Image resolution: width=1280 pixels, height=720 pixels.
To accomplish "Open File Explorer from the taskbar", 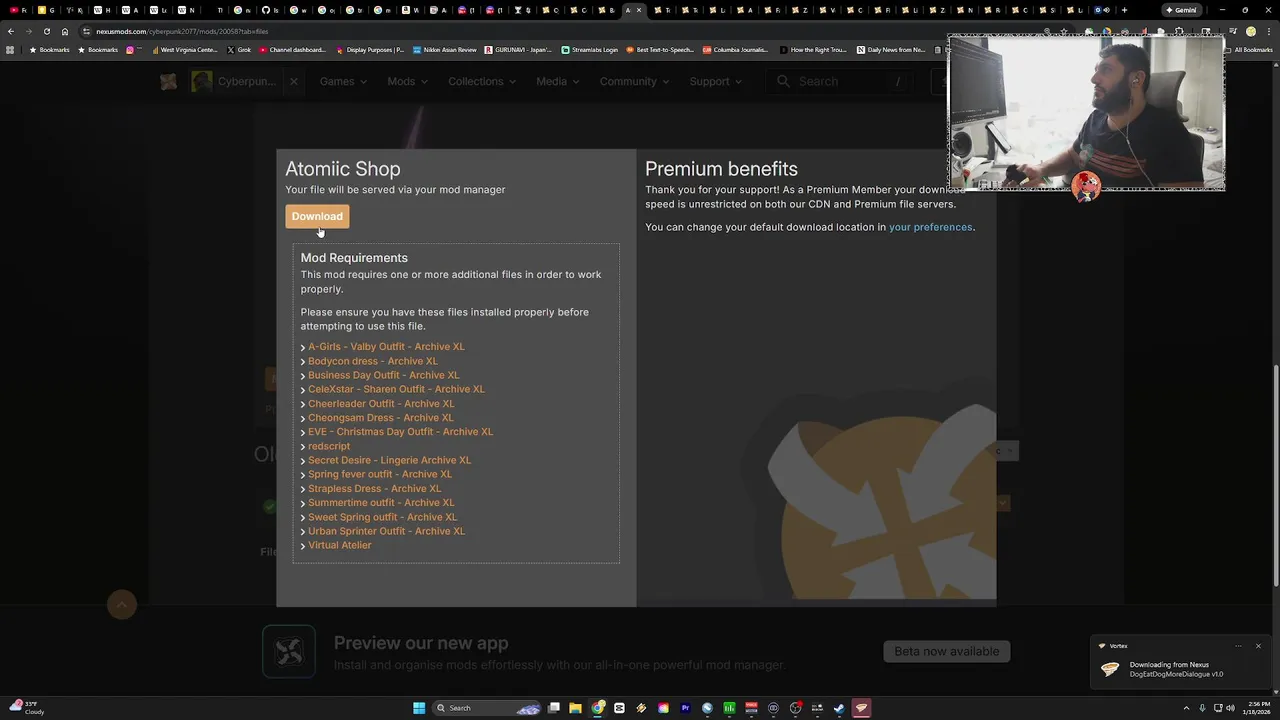I will click(575, 708).
